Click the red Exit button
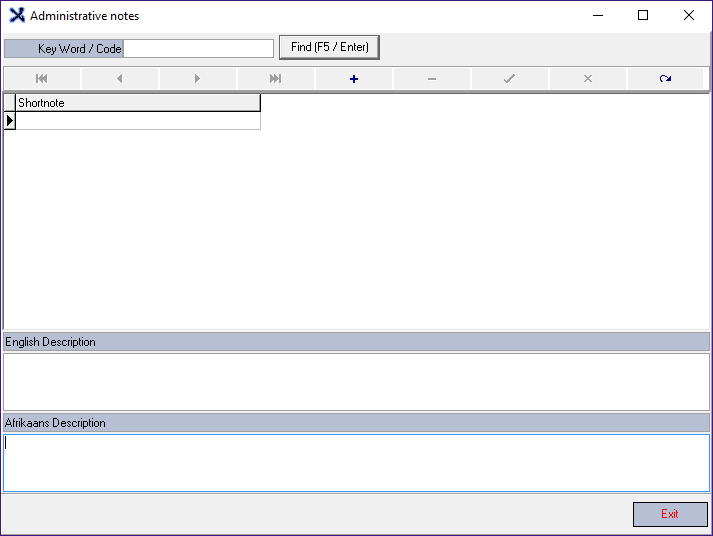This screenshot has height=536, width=713. tap(670, 514)
